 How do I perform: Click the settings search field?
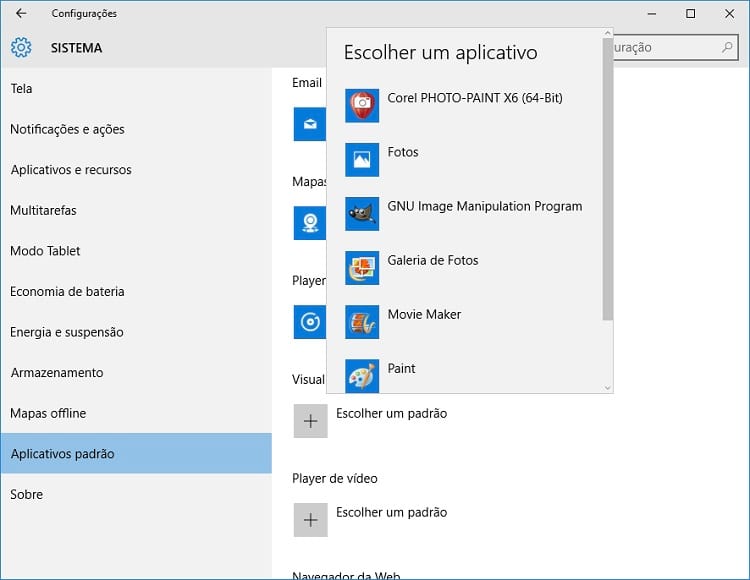[x=676, y=47]
